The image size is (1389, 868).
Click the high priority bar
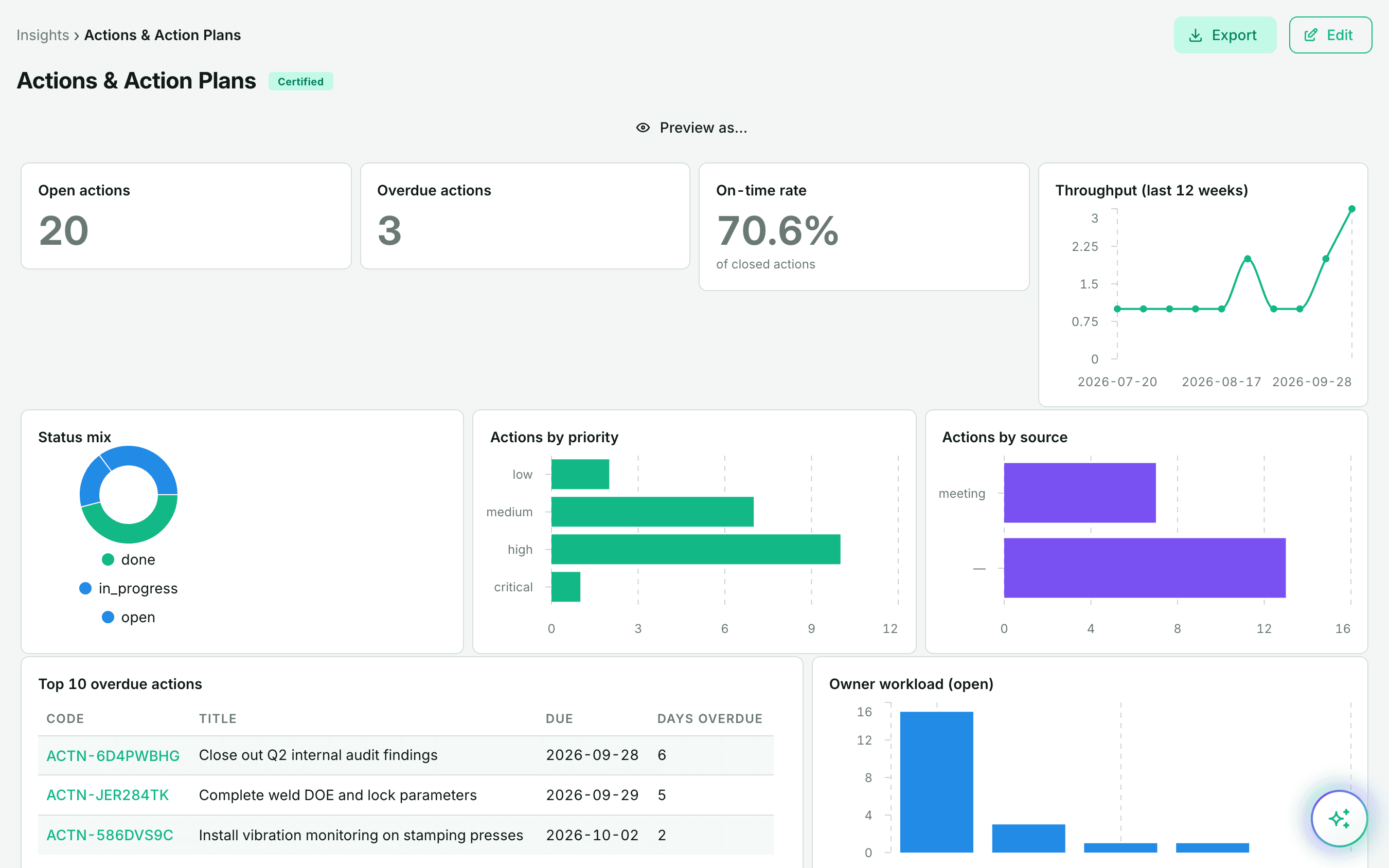coord(696,549)
